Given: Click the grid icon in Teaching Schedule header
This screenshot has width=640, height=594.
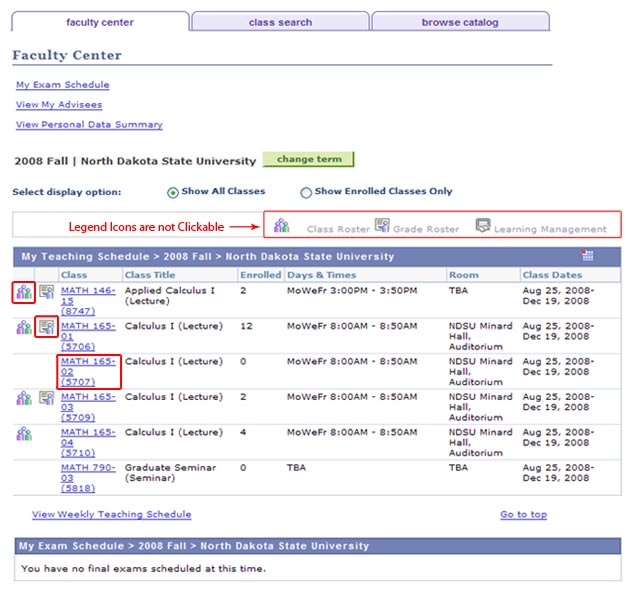Looking at the screenshot, I should coord(588,256).
